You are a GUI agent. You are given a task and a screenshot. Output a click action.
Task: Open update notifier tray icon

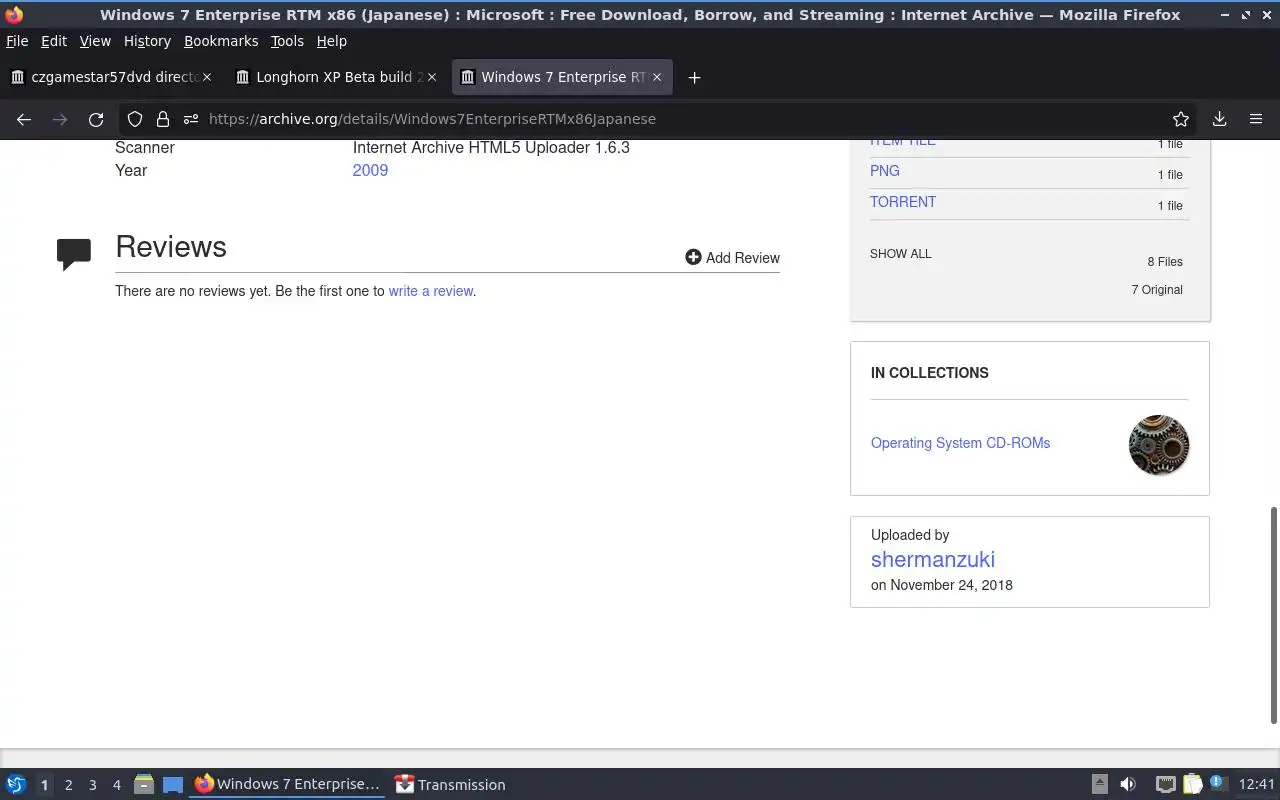(1217, 783)
